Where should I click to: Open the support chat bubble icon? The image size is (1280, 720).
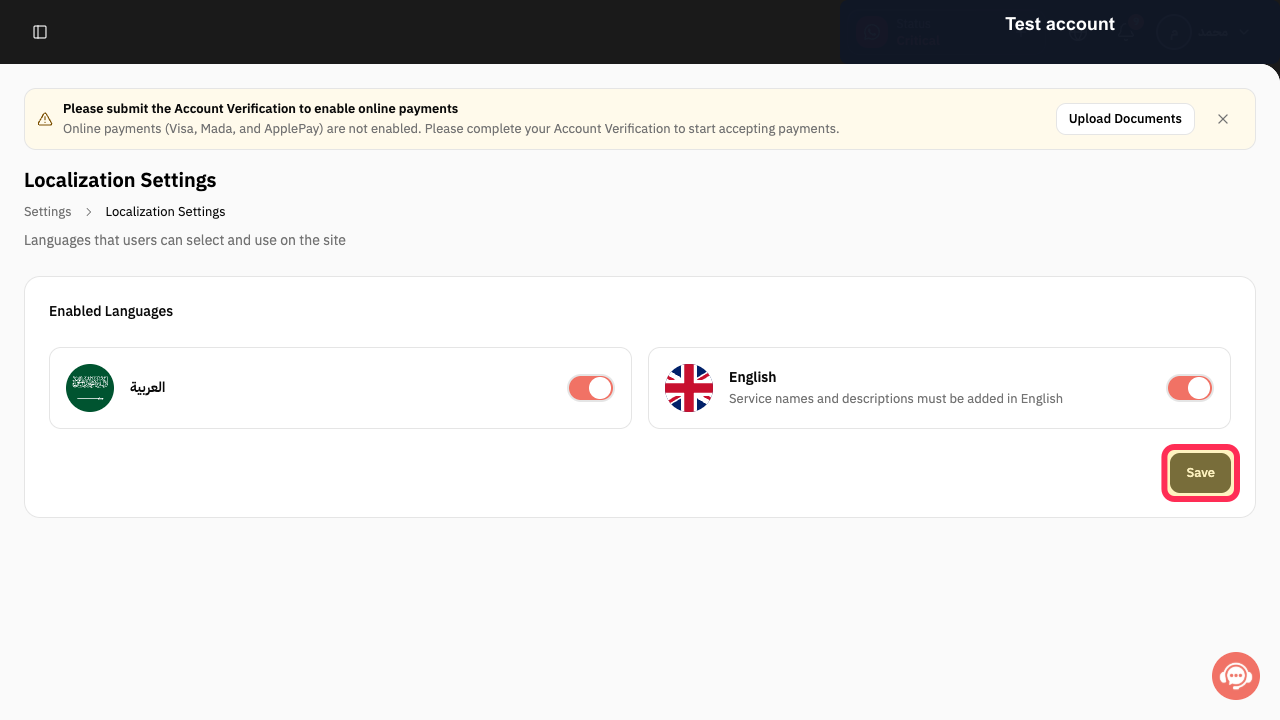pos(1236,676)
